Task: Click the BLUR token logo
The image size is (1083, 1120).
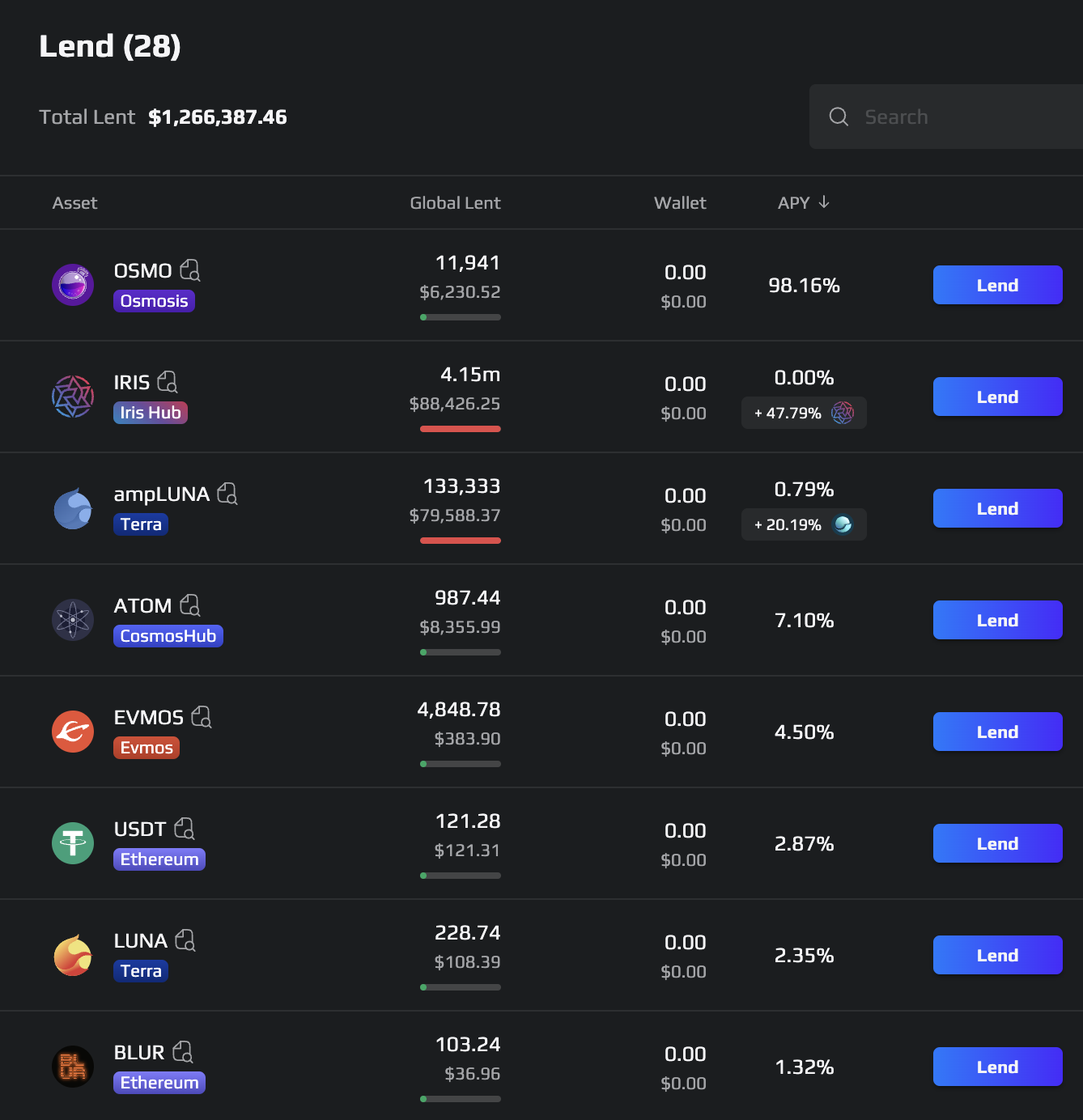Action: click(73, 1067)
